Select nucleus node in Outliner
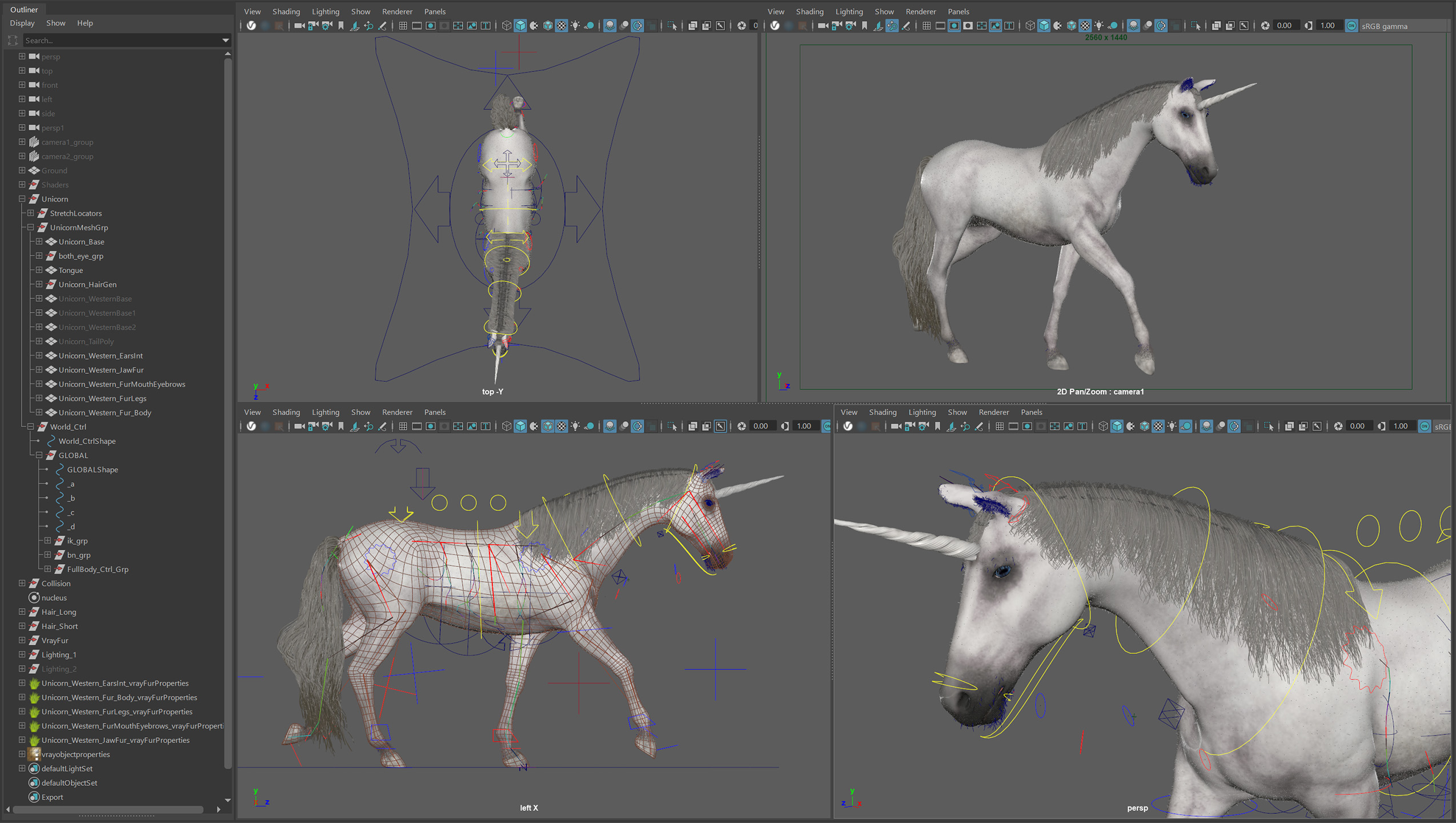The image size is (1456, 823). (x=54, y=598)
